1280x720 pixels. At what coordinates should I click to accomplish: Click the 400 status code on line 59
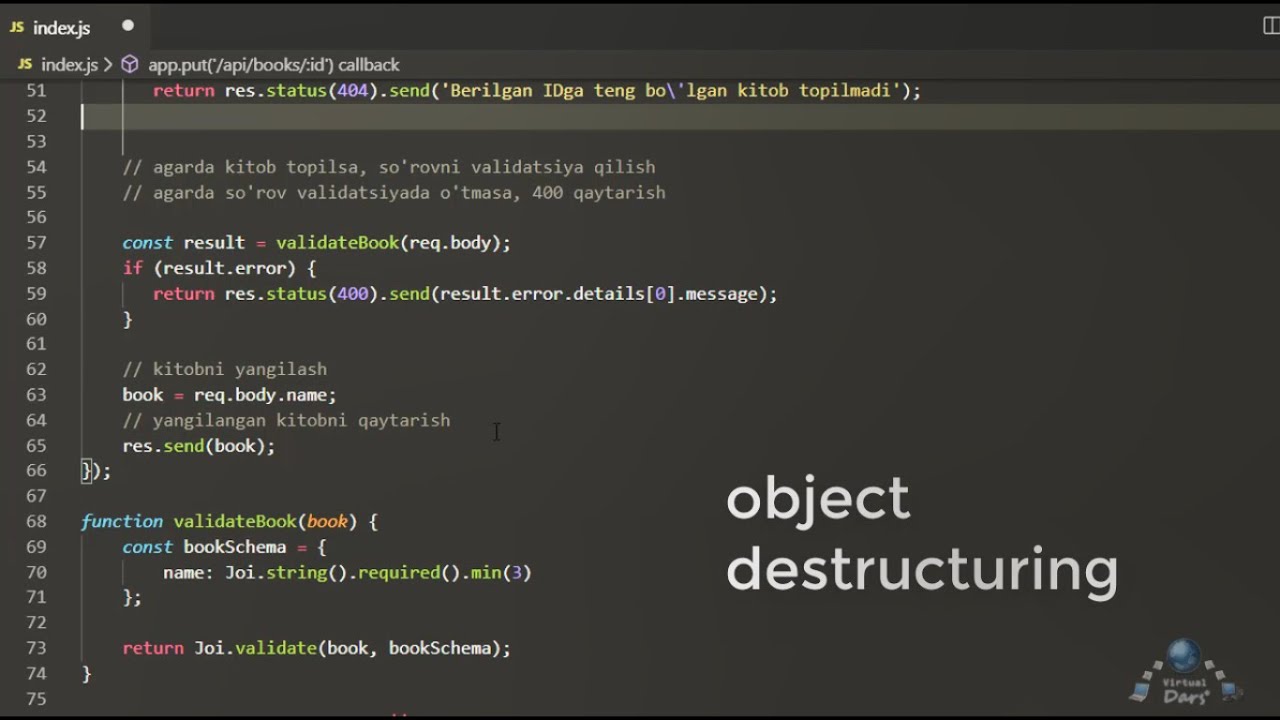353,294
